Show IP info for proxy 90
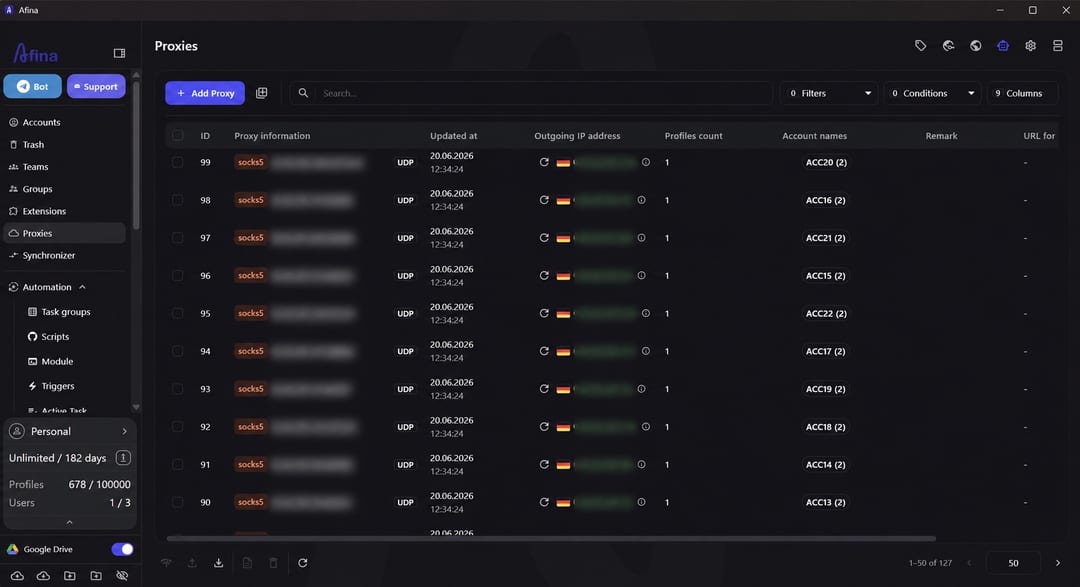Viewport: 1080px width, 587px height. pyautogui.click(x=641, y=502)
